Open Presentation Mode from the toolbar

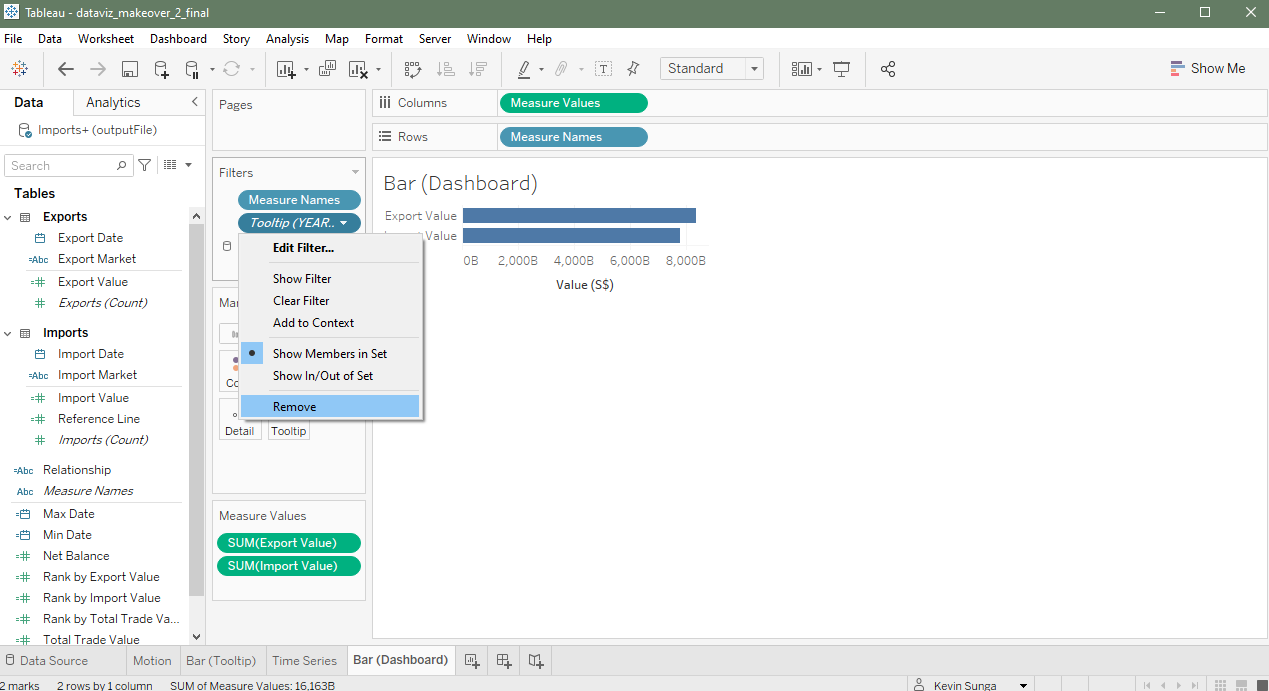point(842,69)
